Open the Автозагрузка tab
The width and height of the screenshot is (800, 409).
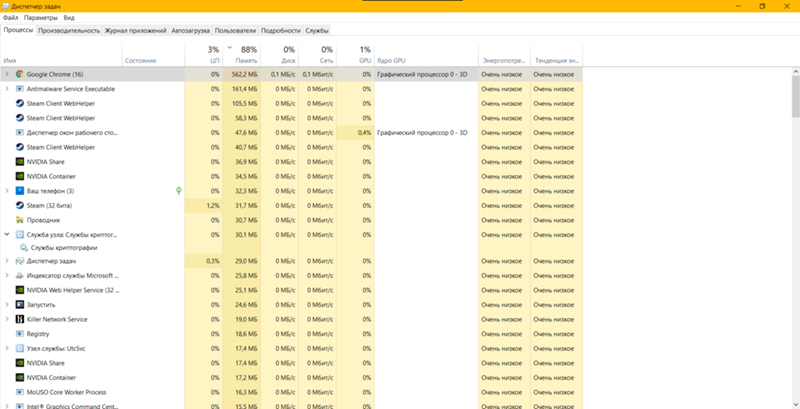(x=190, y=30)
